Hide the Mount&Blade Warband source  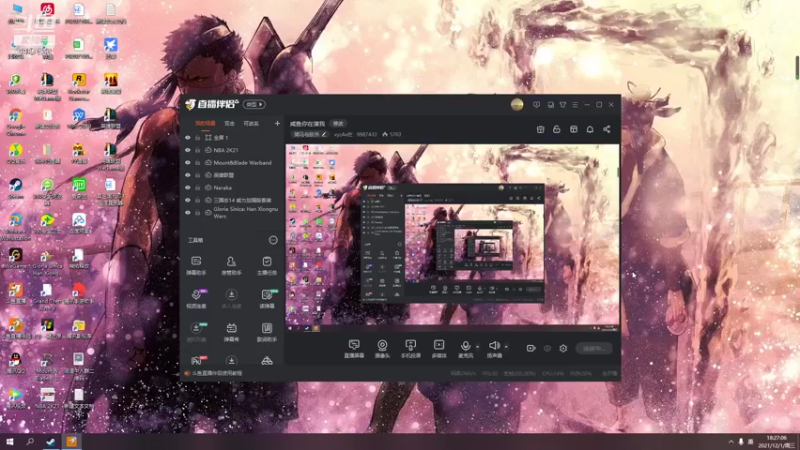[188, 163]
